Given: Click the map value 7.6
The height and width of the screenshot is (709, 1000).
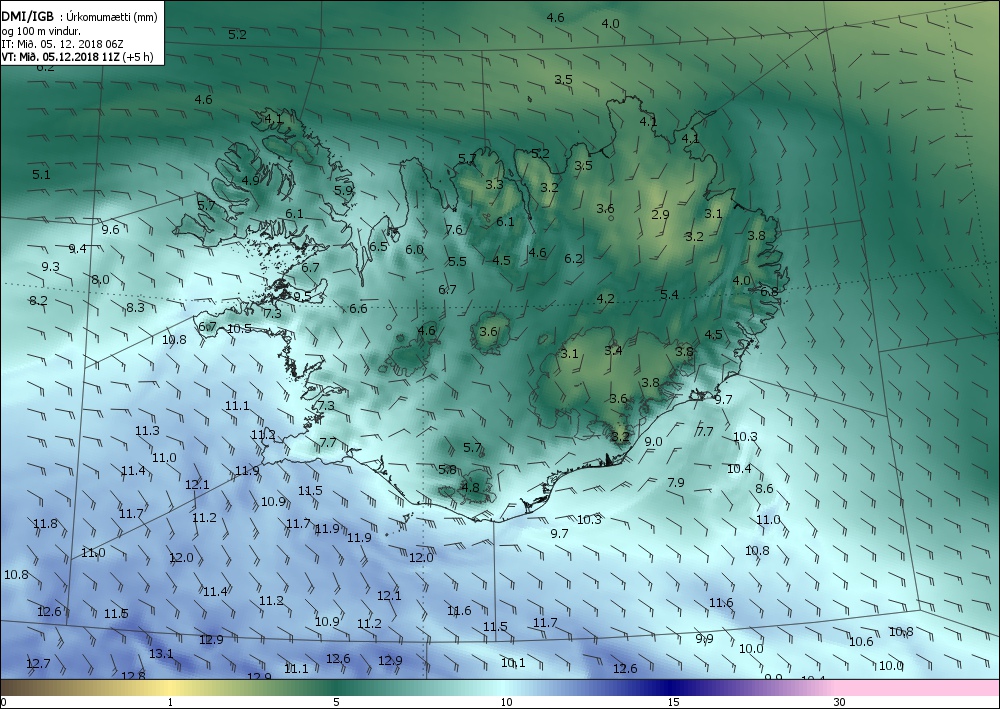Looking at the screenshot, I should pyautogui.click(x=454, y=230).
